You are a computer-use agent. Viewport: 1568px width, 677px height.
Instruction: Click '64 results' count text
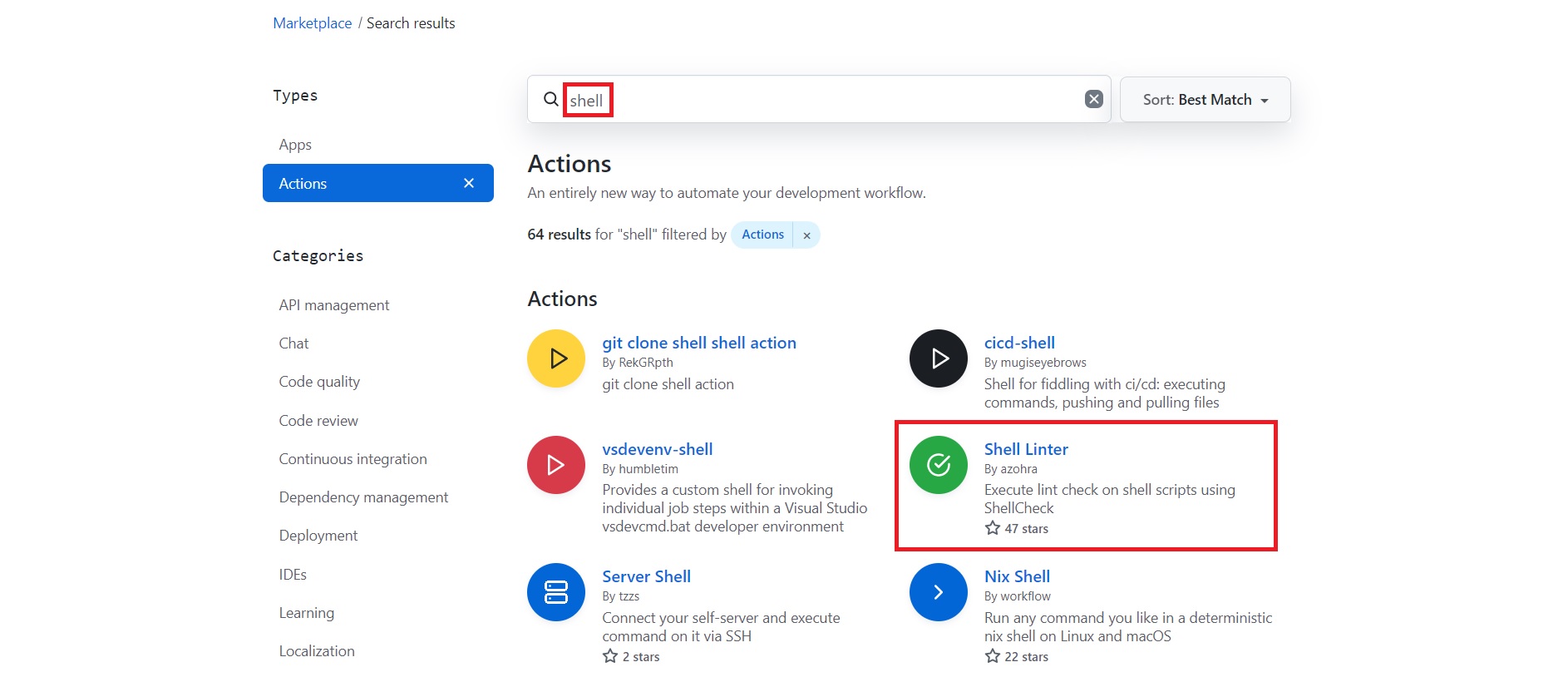point(559,235)
